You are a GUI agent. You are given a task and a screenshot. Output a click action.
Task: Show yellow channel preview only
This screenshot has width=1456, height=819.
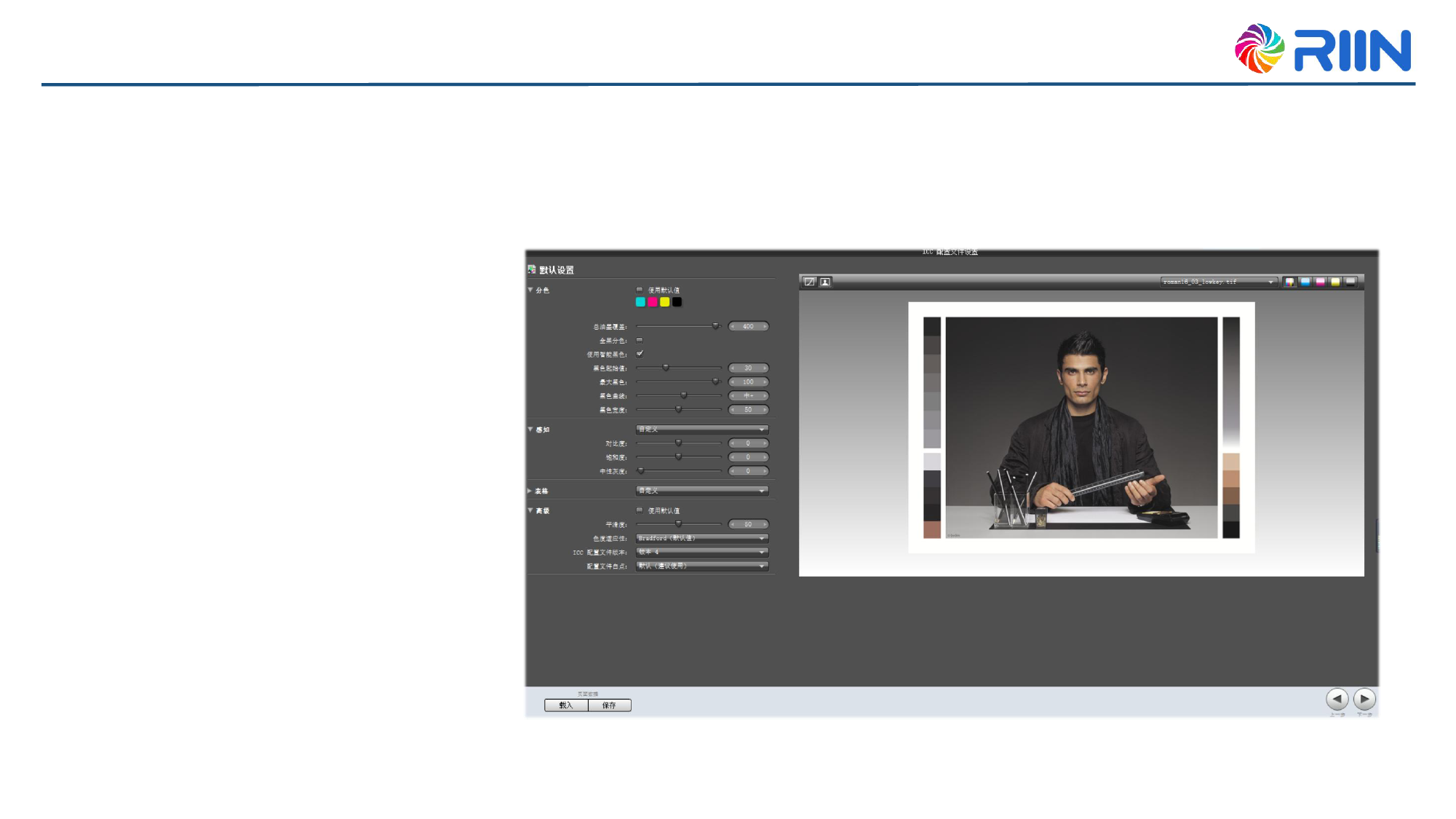click(x=1335, y=282)
